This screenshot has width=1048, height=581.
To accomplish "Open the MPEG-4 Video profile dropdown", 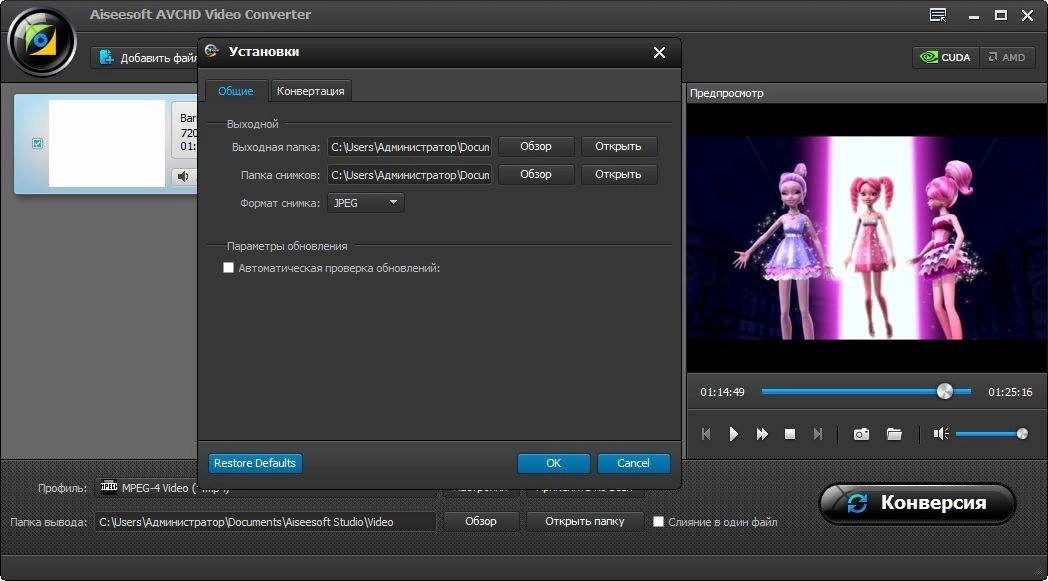I will pyautogui.click(x=267, y=487).
